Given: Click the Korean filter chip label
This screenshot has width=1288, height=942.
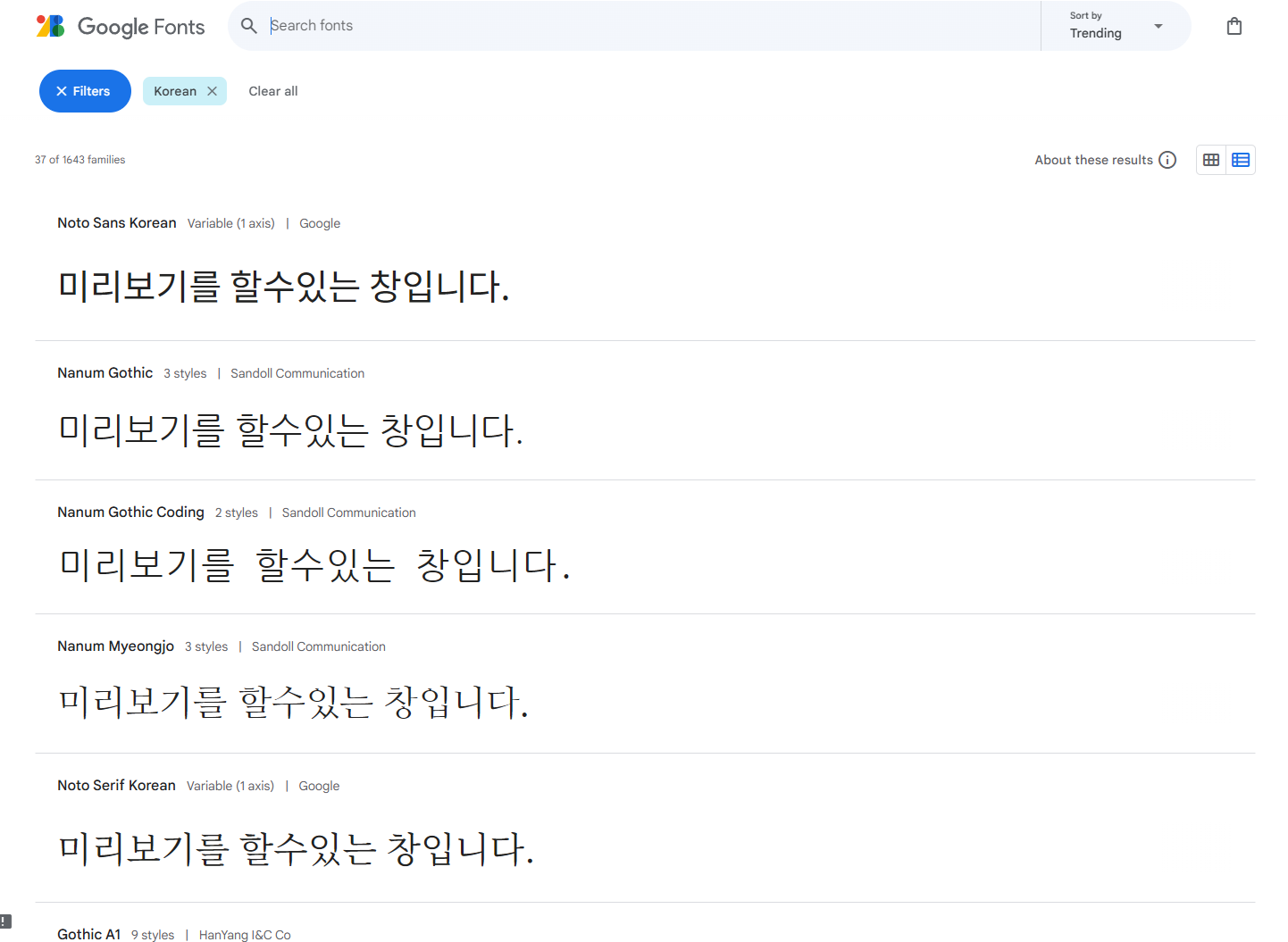Looking at the screenshot, I should tap(175, 91).
